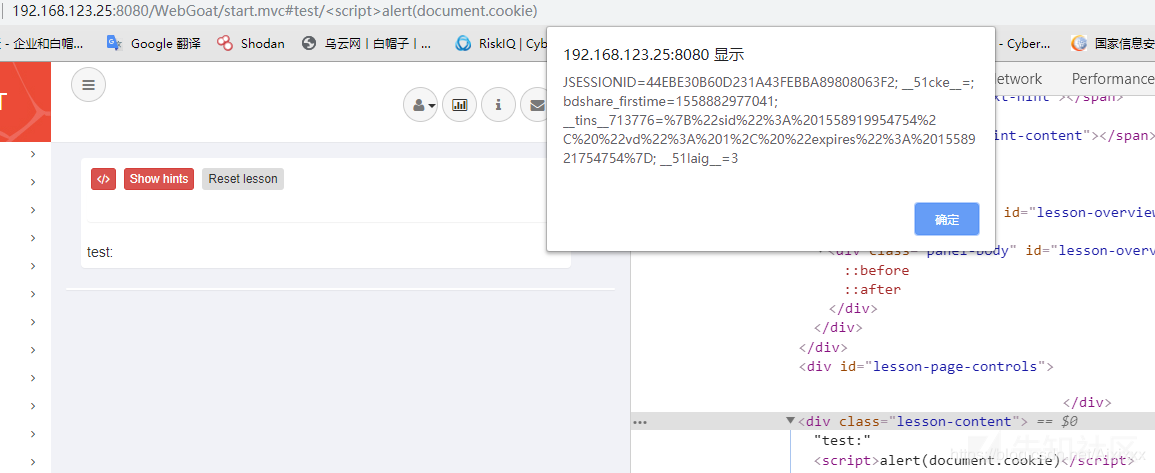Open the Google 翻译 bookmark
The image size is (1155, 473).
coord(153,43)
